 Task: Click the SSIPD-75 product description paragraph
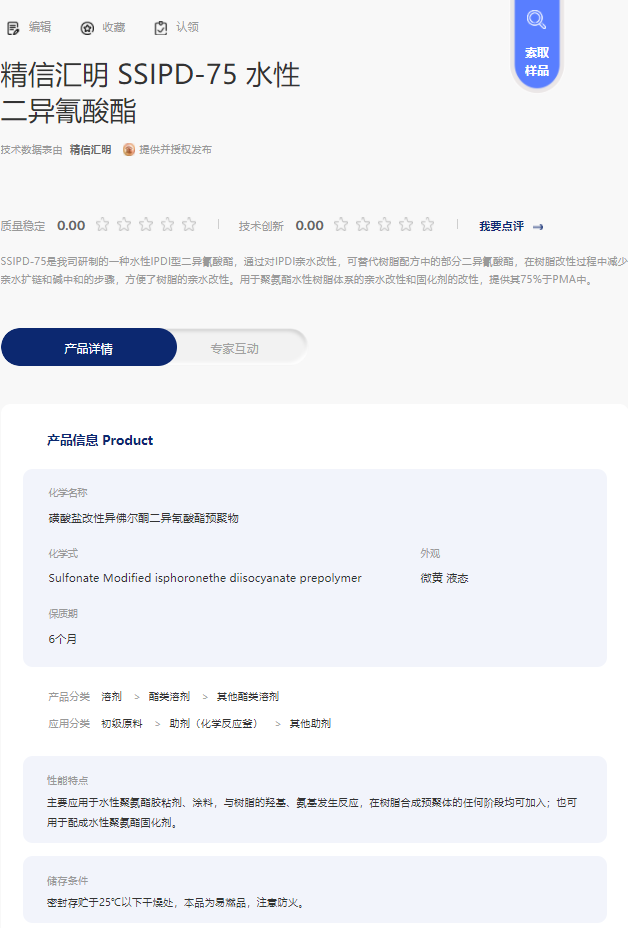(x=314, y=270)
